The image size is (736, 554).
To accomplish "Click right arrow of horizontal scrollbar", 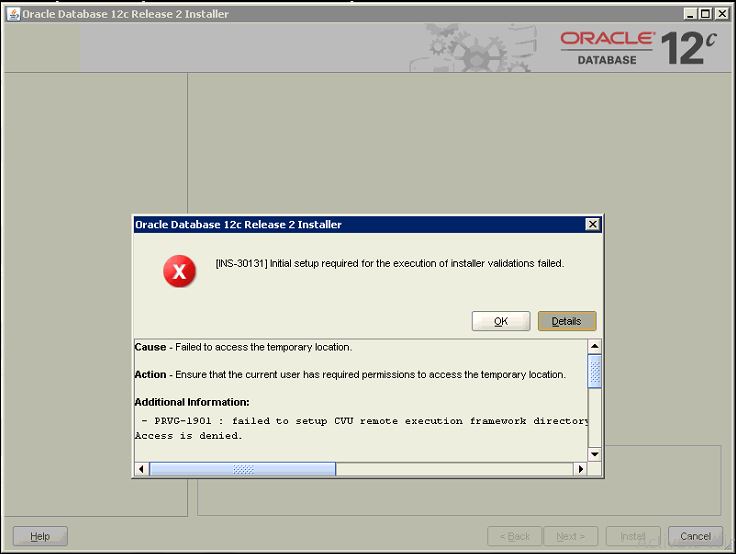I will [581, 469].
